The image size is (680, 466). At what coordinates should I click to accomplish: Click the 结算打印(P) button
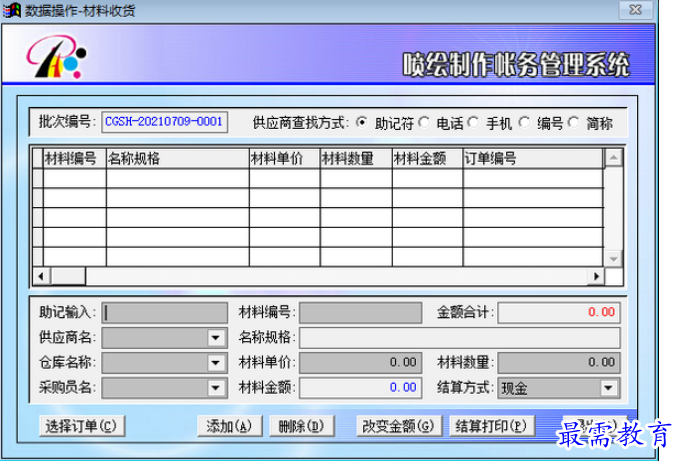point(490,426)
